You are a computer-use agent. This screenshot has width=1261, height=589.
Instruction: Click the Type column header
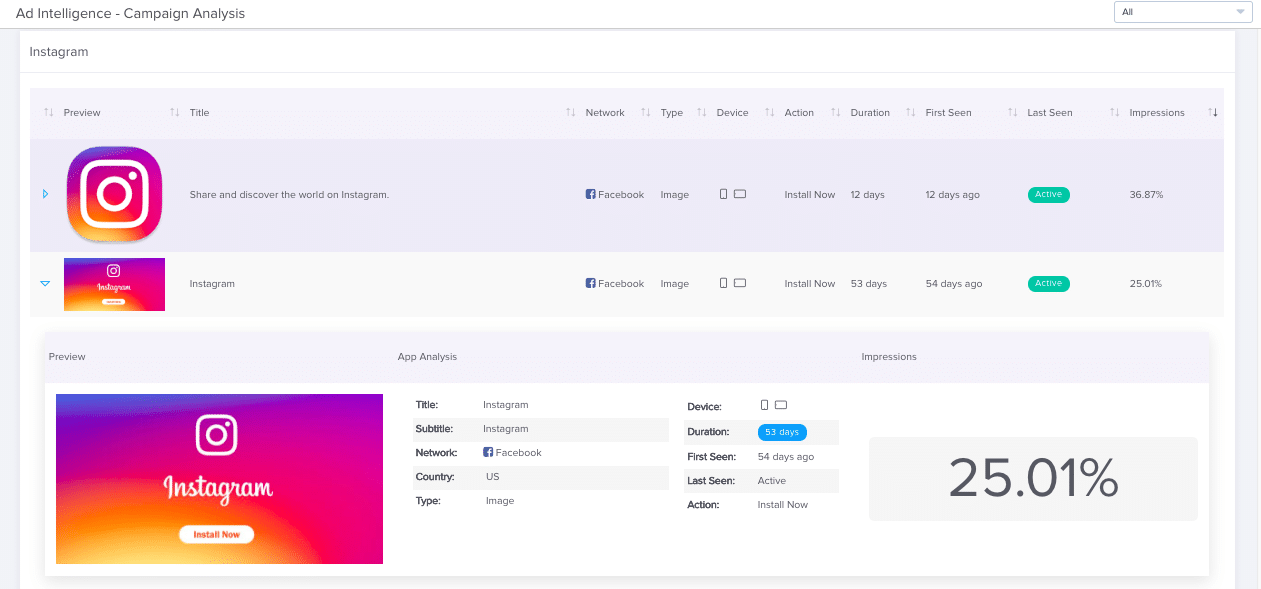[672, 113]
